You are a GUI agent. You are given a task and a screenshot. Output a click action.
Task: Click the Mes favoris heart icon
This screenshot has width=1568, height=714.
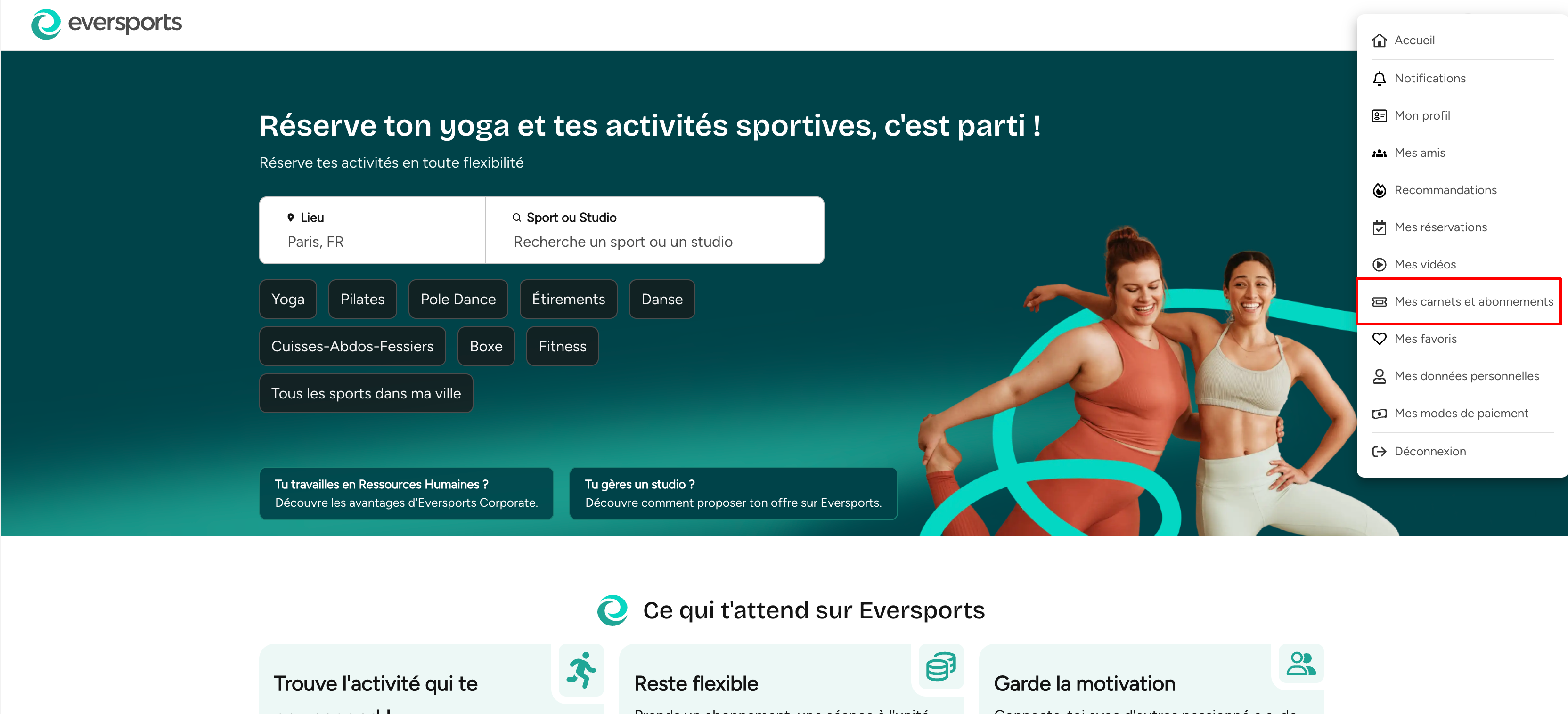click(x=1379, y=339)
